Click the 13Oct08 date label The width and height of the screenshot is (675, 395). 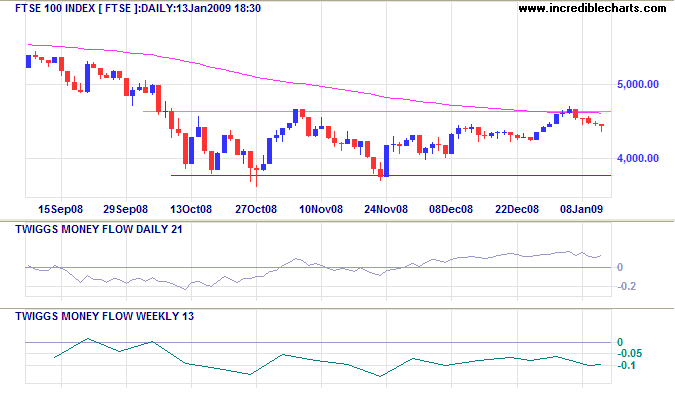tap(191, 210)
